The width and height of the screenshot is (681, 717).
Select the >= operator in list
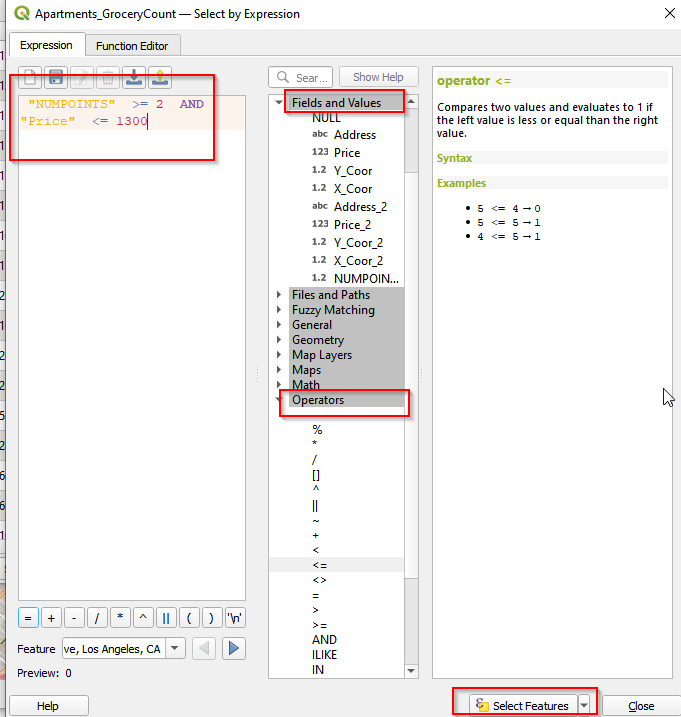click(320, 625)
